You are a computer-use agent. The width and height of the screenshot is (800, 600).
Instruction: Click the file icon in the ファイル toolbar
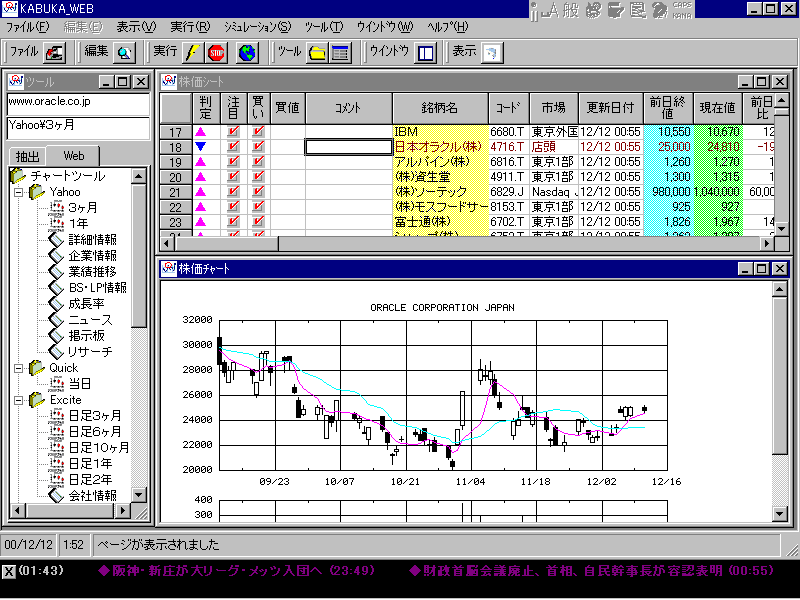pyautogui.click(x=54, y=53)
